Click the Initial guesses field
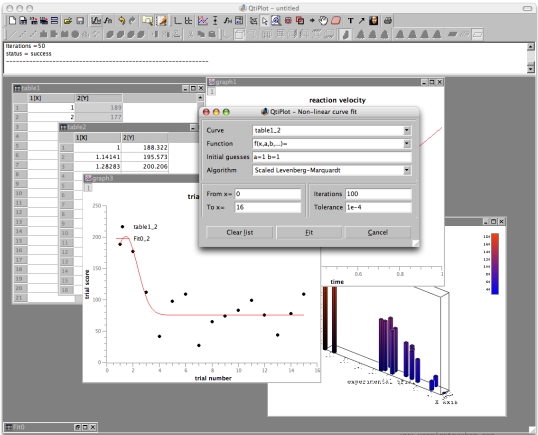This screenshot has height=435, width=538. pyautogui.click(x=332, y=157)
